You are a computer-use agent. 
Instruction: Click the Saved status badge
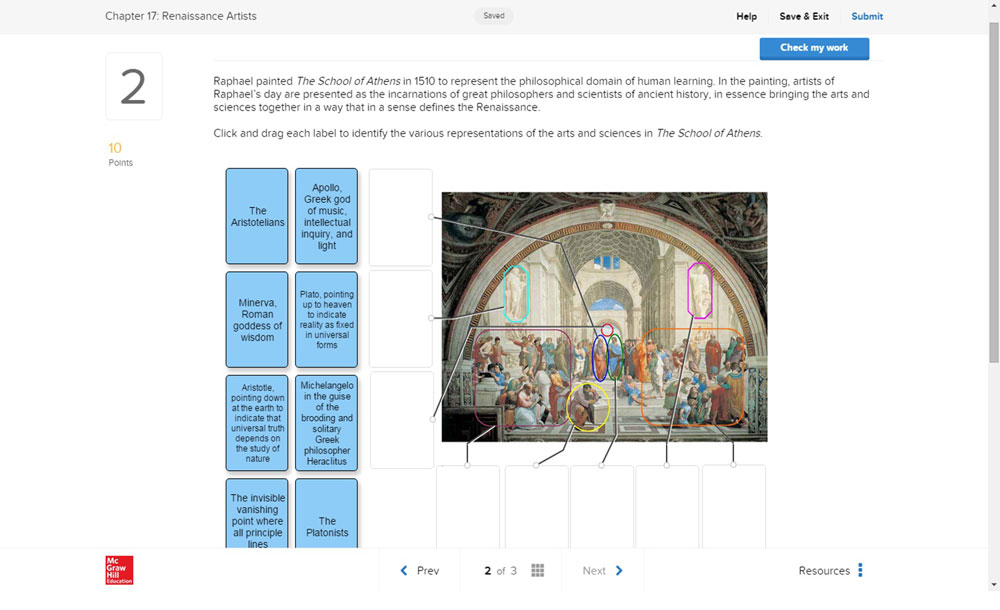494,16
